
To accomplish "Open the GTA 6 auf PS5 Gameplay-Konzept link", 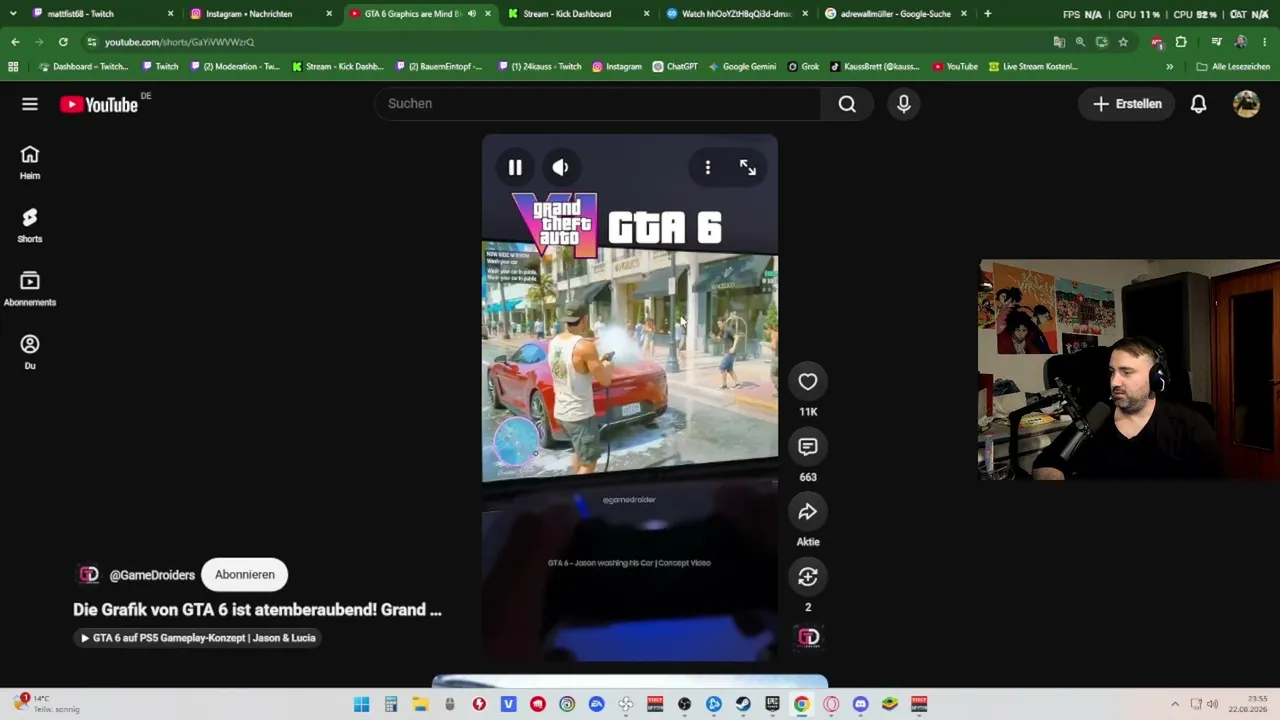I will (x=198, y=638).
